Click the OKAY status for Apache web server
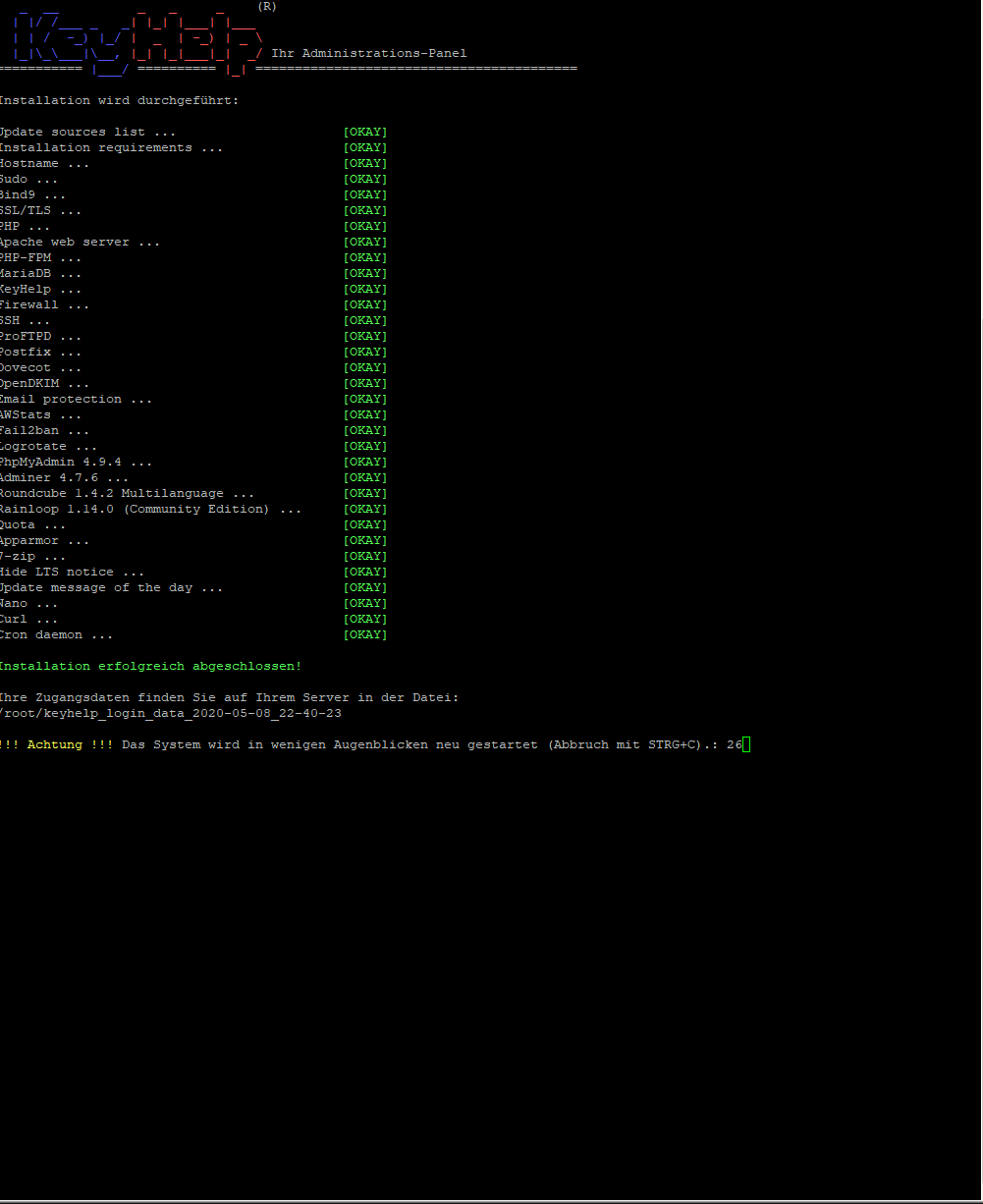The width and height of the screenshot is (983, 1204). click(365, 243)
